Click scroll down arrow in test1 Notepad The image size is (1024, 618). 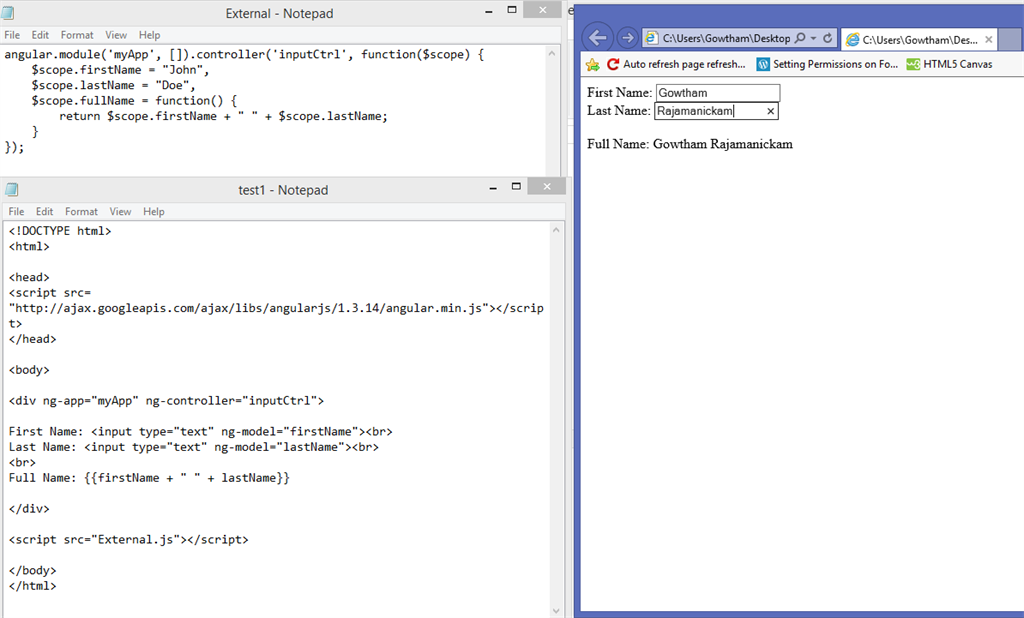pos(556,611)
